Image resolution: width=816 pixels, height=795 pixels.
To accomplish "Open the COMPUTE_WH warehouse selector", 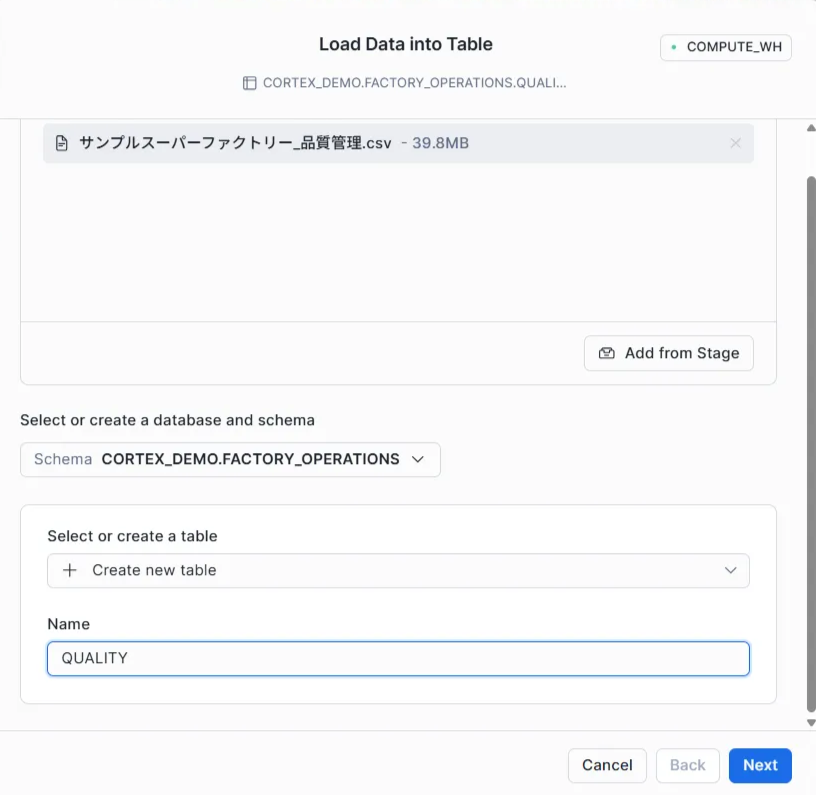I will point(725,47).
